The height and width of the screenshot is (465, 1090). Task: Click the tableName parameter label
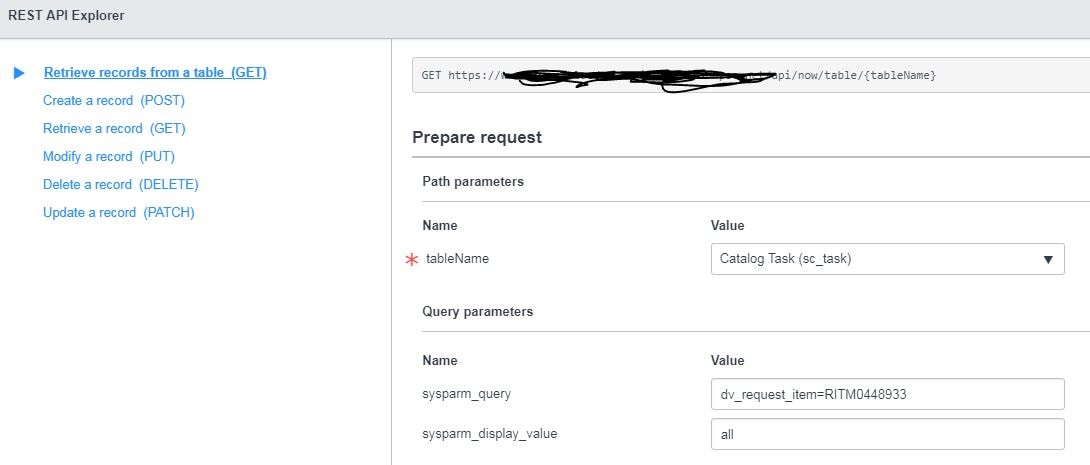click(x=457, y=259)
